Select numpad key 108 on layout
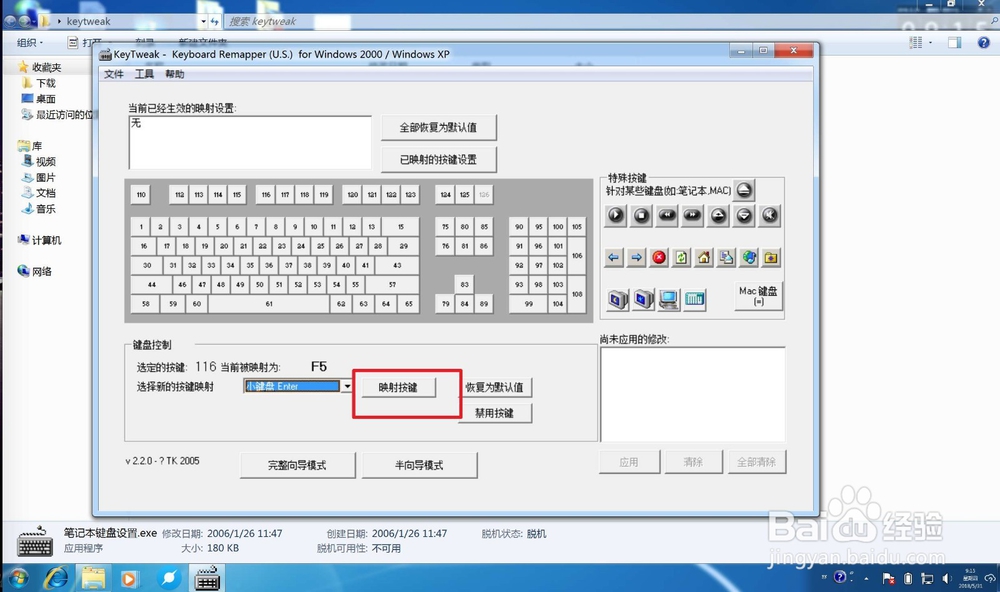Image resolution: width=1000 pixels, height=592 pixels. point(577,294)
